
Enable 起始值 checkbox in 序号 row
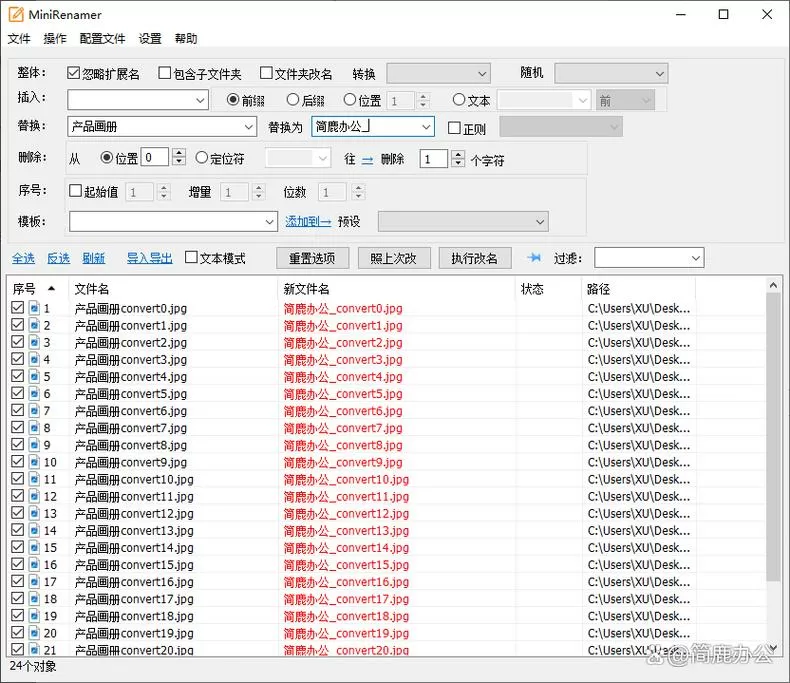coord(75,191)
